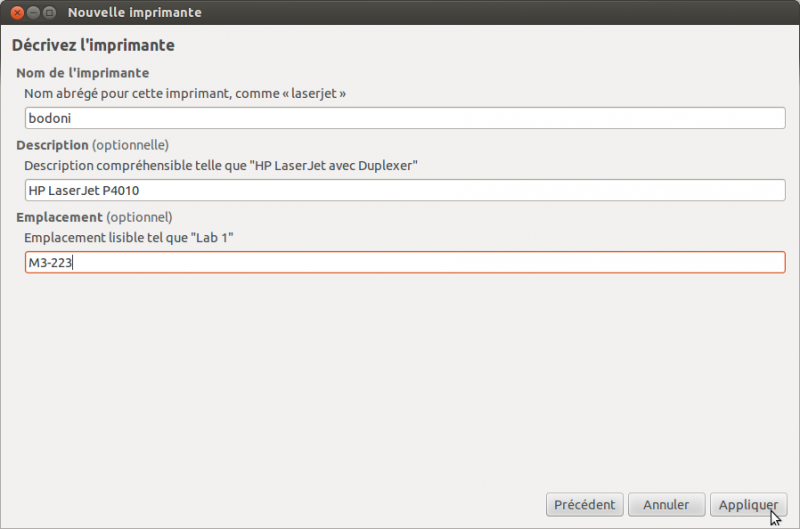
Task: Confirm printer with the Appliquer button
Action: (x=748, y=505)
